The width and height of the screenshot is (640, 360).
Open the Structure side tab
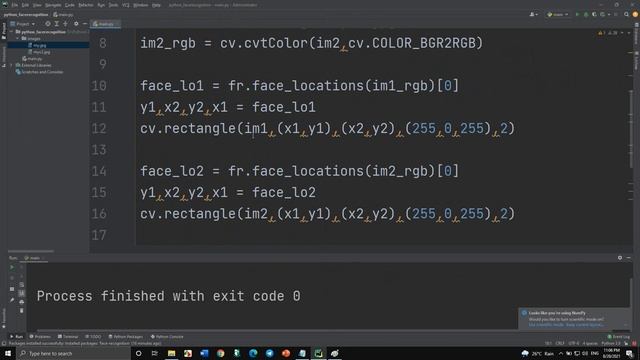point(4,57)
